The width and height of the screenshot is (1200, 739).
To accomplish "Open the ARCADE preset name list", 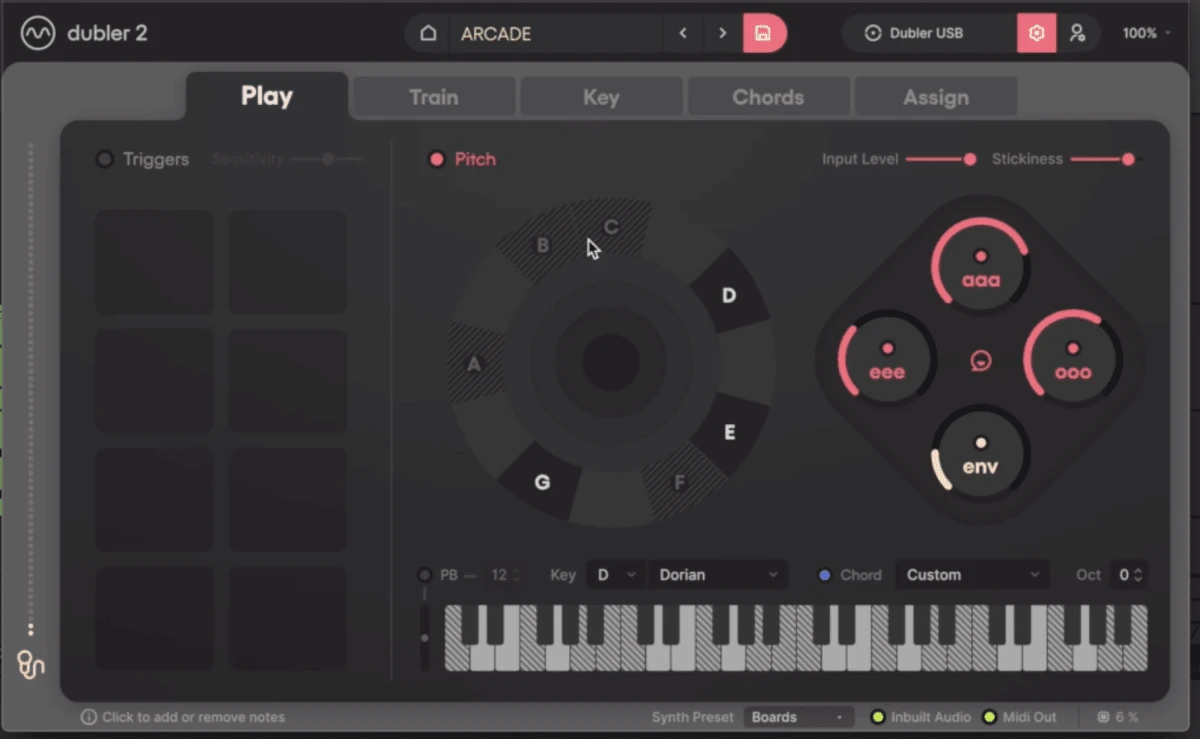I will point(557,33).
